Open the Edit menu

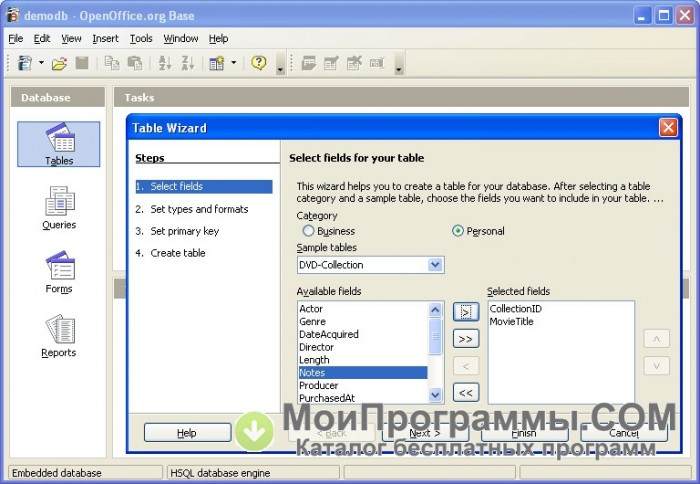pos(42,39)
